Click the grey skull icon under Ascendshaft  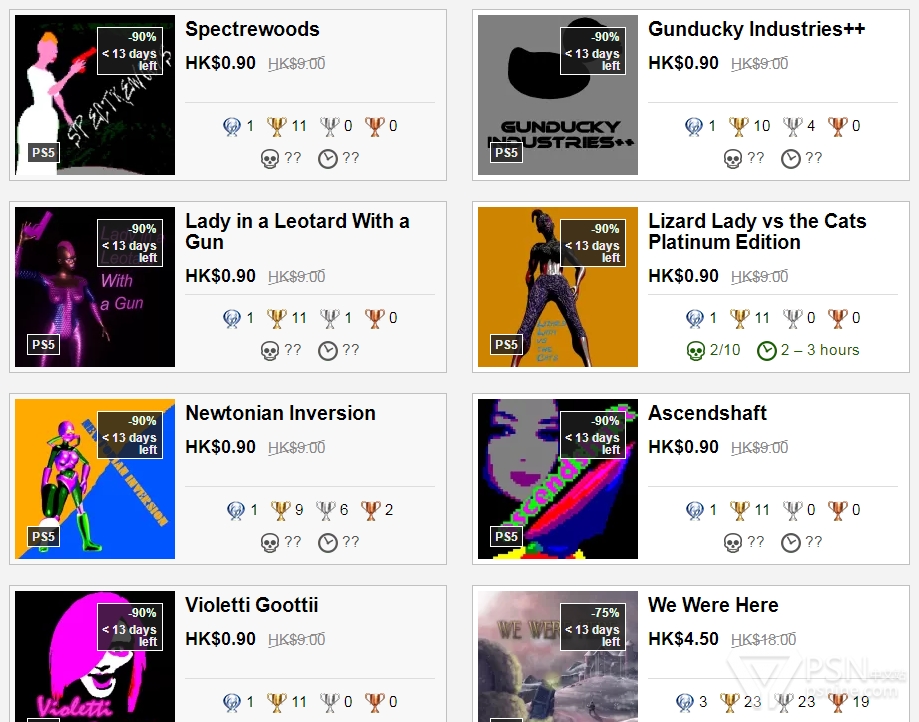tap(733, 543)
